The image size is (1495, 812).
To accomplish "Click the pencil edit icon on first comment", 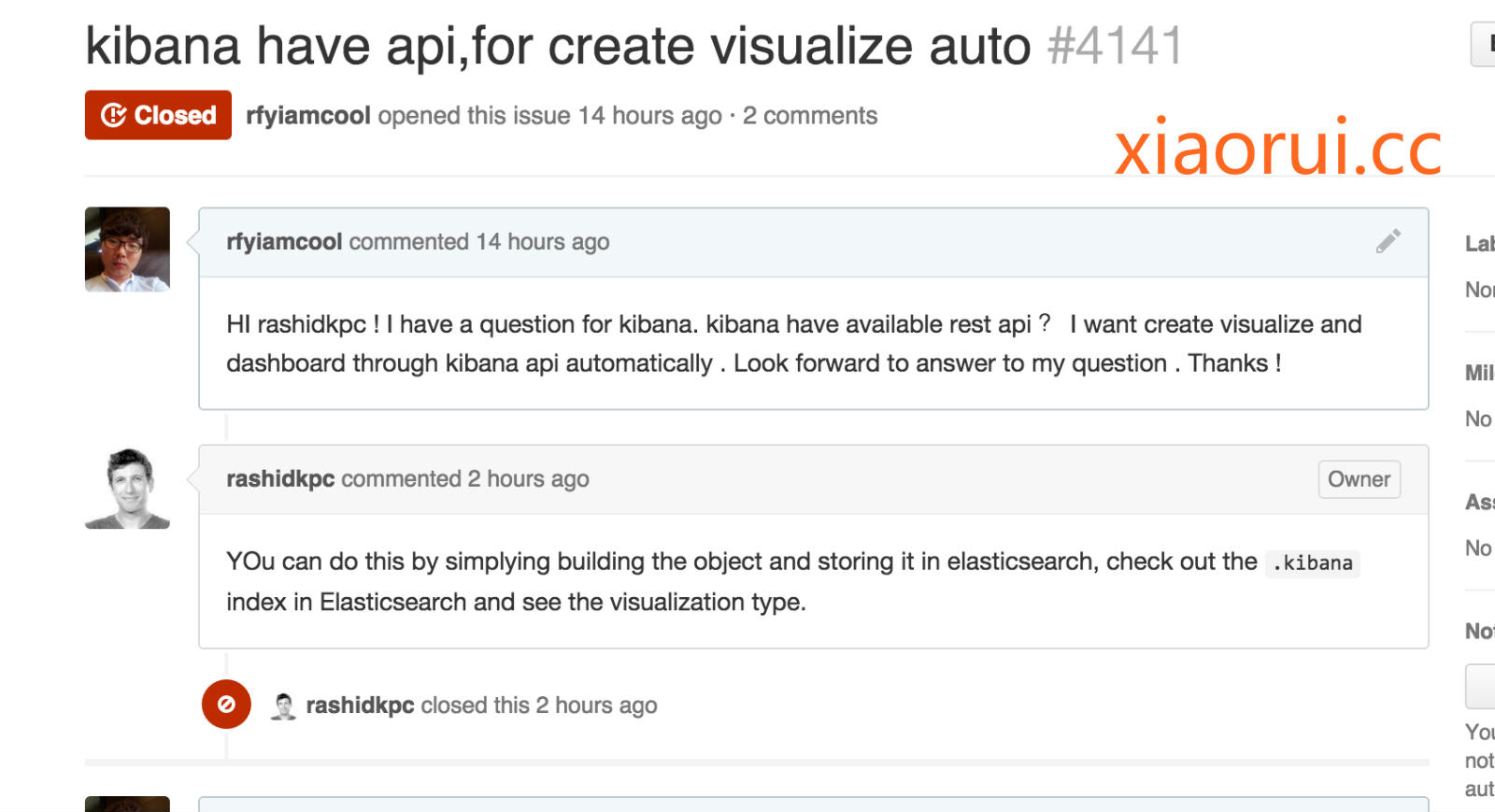I will (x=1388, y=241).
